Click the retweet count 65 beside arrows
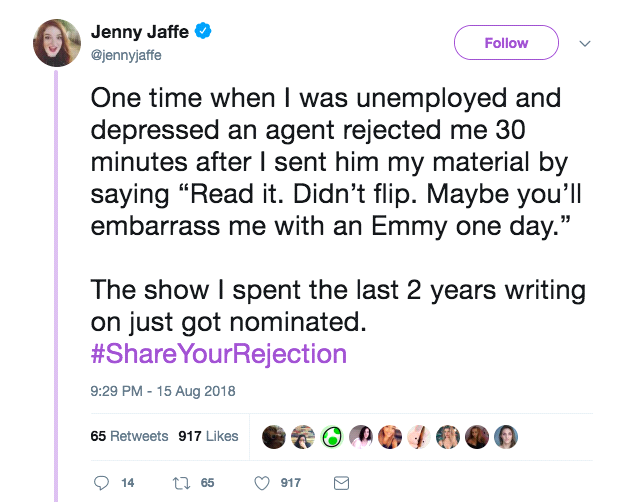This screenshot has width=619, height=502. (208, 483)
